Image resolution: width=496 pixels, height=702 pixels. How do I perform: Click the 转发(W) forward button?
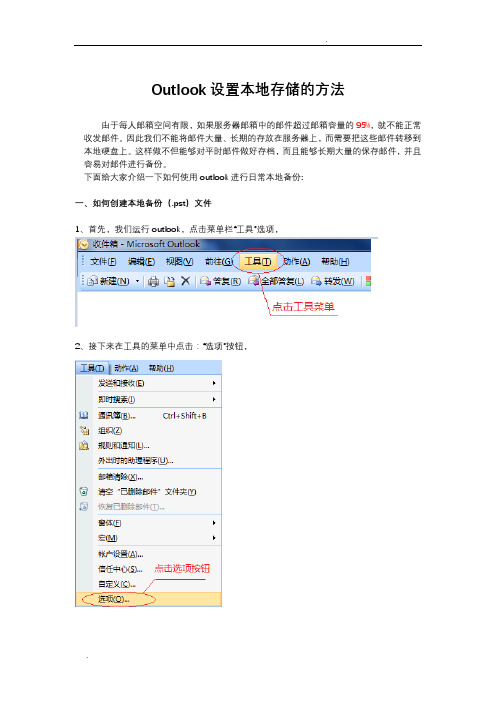[x=333, y=281]
